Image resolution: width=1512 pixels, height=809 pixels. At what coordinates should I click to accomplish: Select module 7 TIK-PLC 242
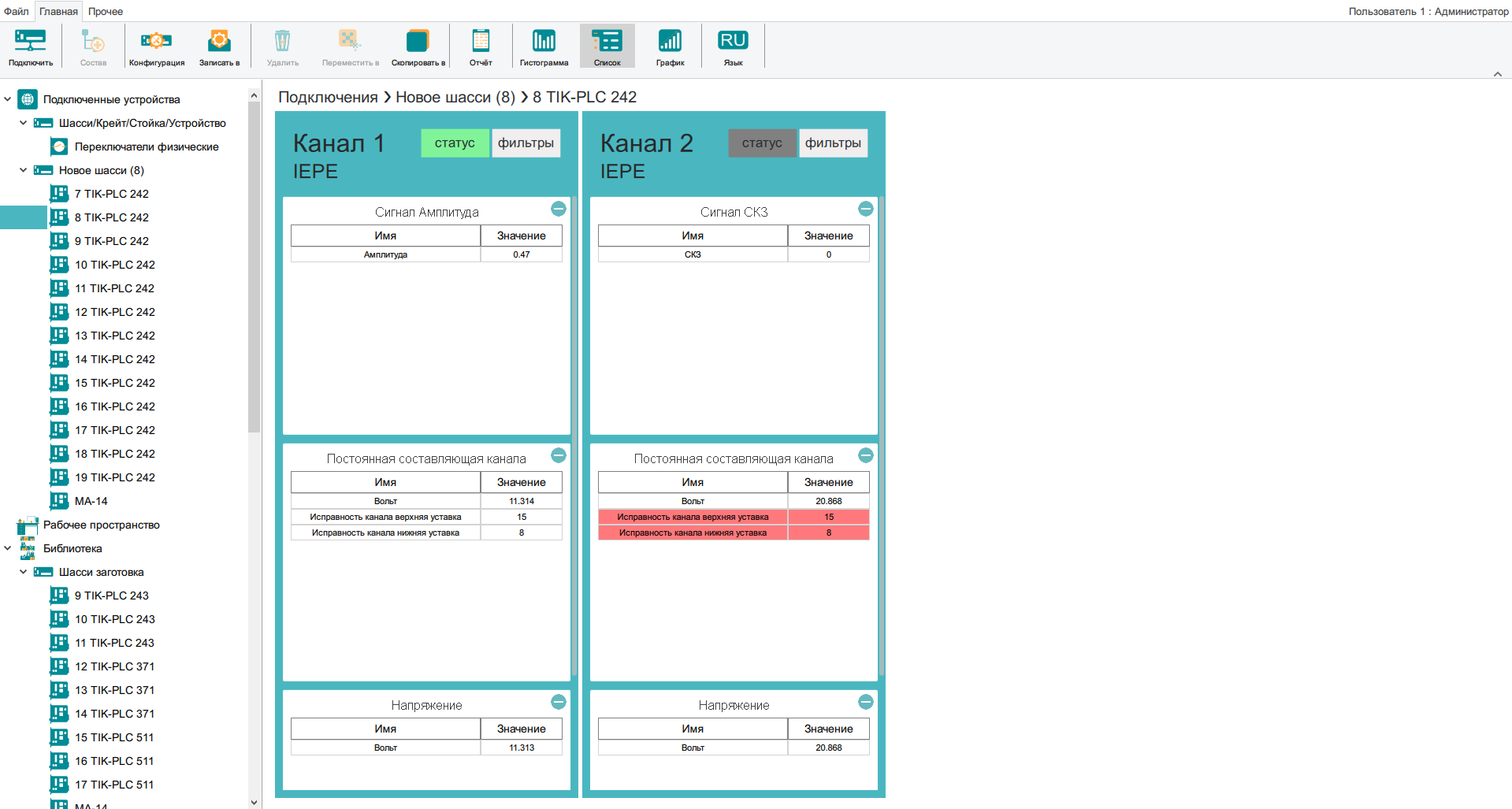point(111,194)
